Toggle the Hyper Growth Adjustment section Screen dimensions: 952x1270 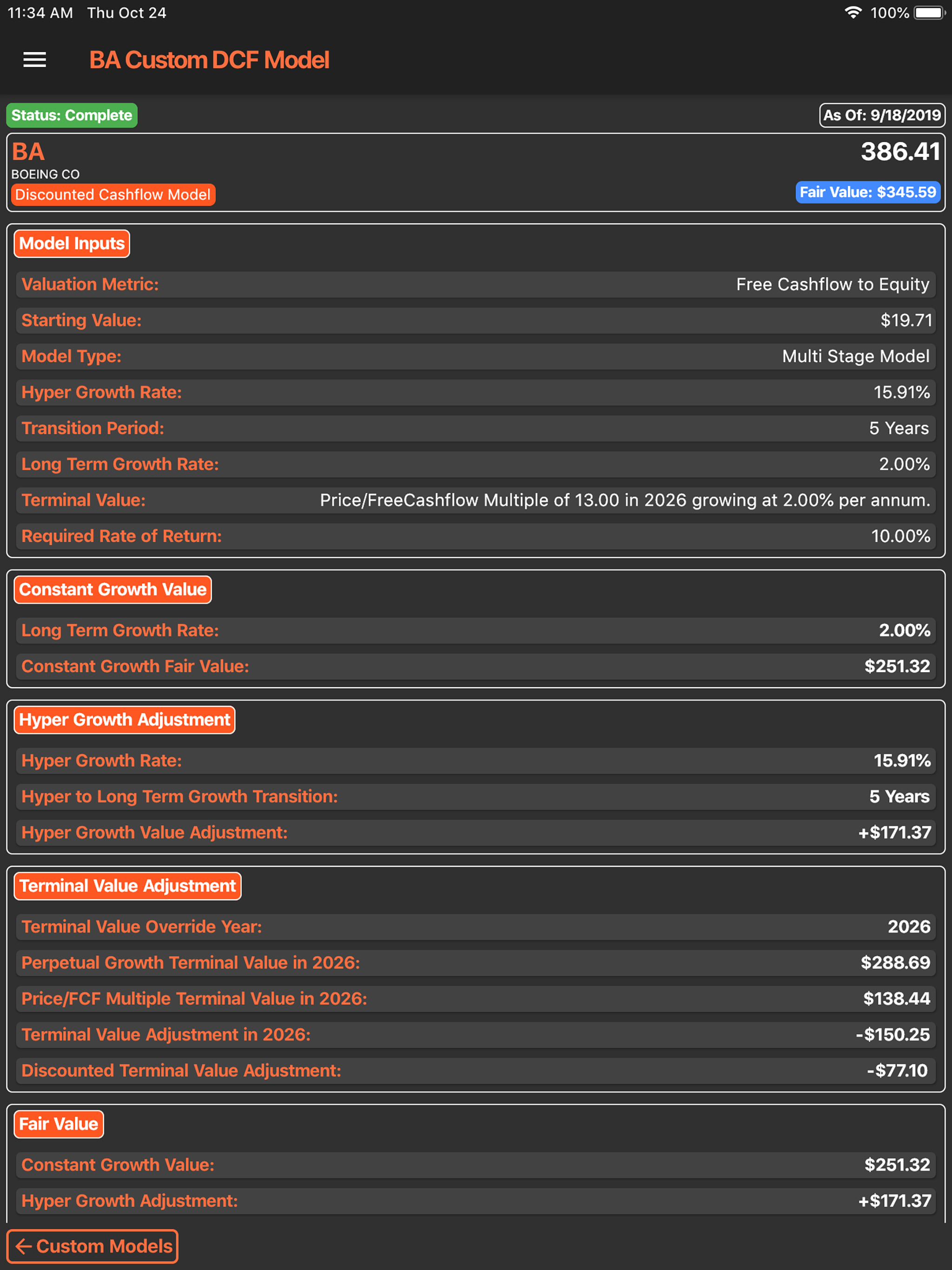(124, 720)
